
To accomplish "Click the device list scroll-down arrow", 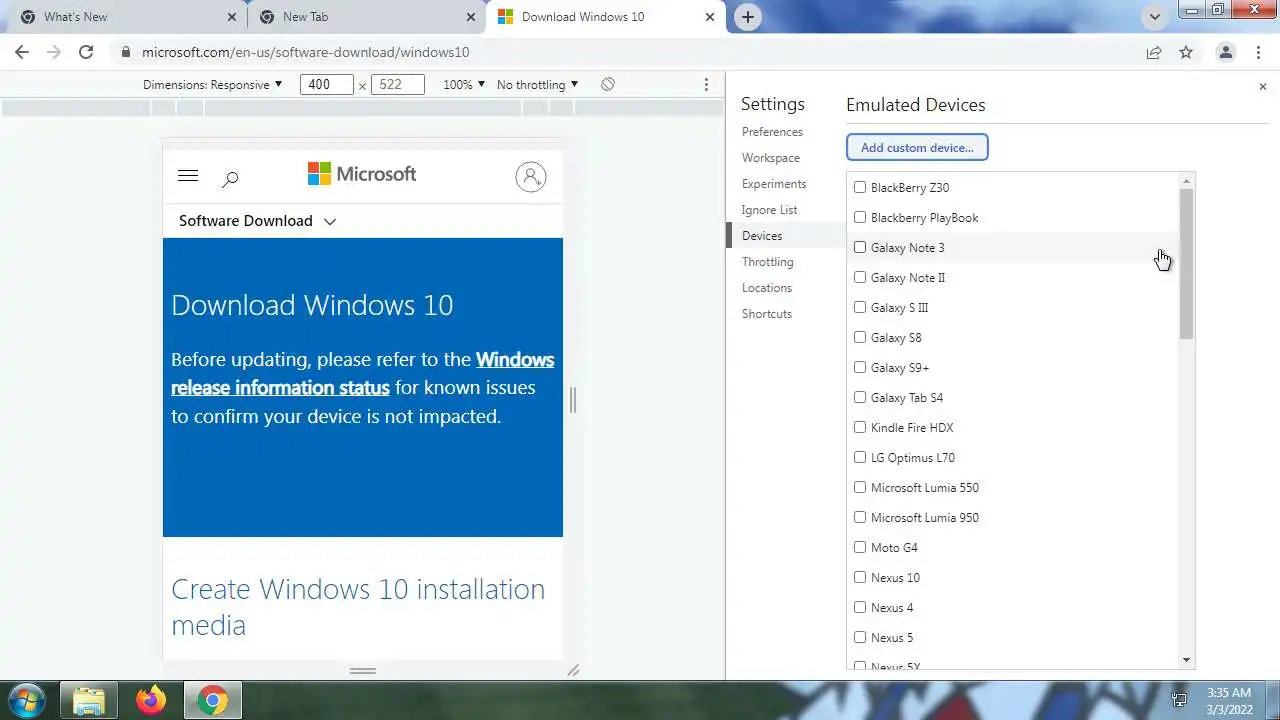I will point(1187,660).
